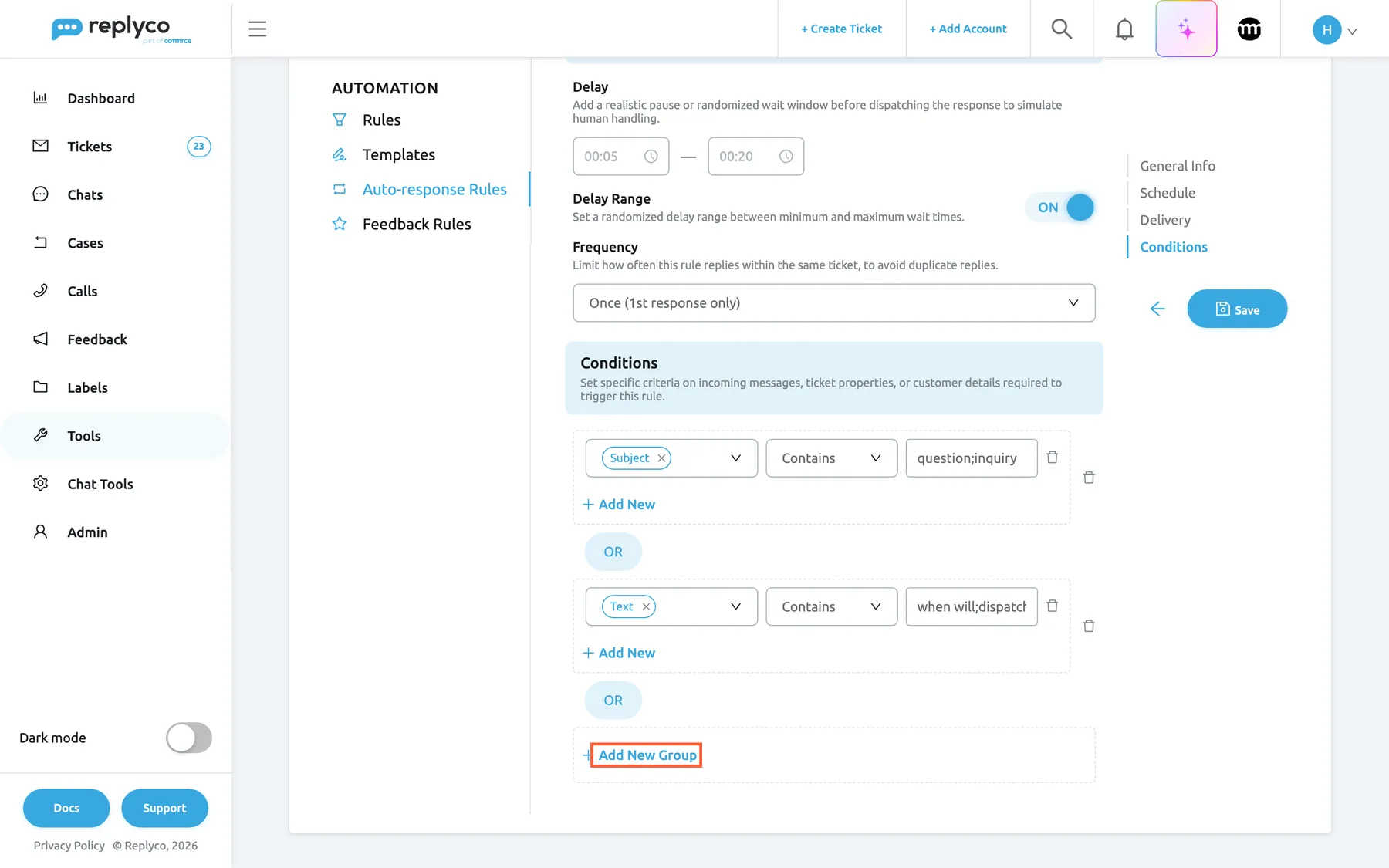This screenshot has width=1389, height=868.
Task: Click + Add Account
Action: (968, 29)
